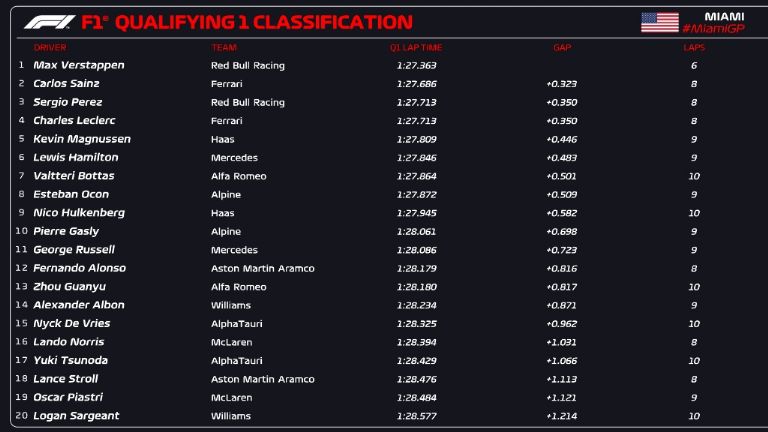This screenshot has width=768, height=432.
Task: Select the Q1 LAP TIME column header
Action: 416,47
